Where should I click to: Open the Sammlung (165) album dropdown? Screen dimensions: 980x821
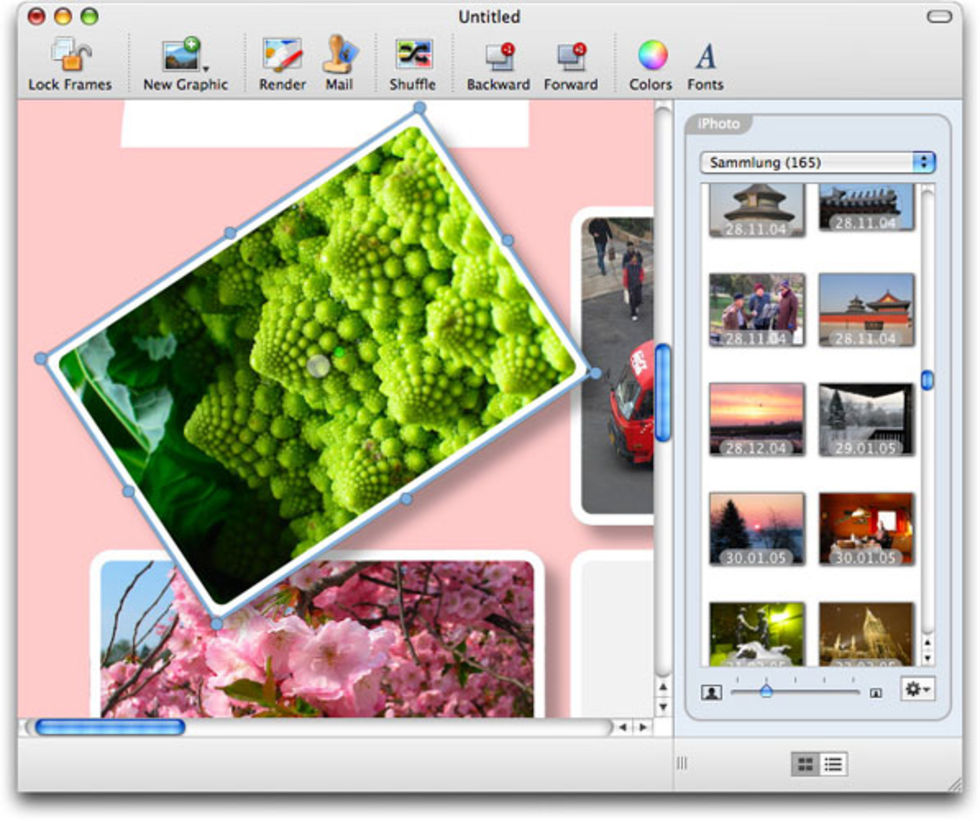817,162
